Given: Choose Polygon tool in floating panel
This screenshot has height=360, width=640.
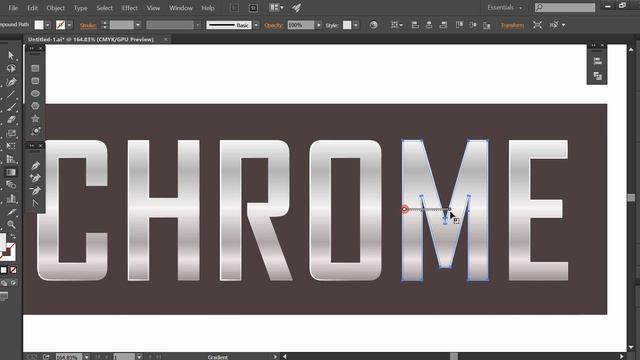Looking at the screenshot, I should (x=35, y=106).
